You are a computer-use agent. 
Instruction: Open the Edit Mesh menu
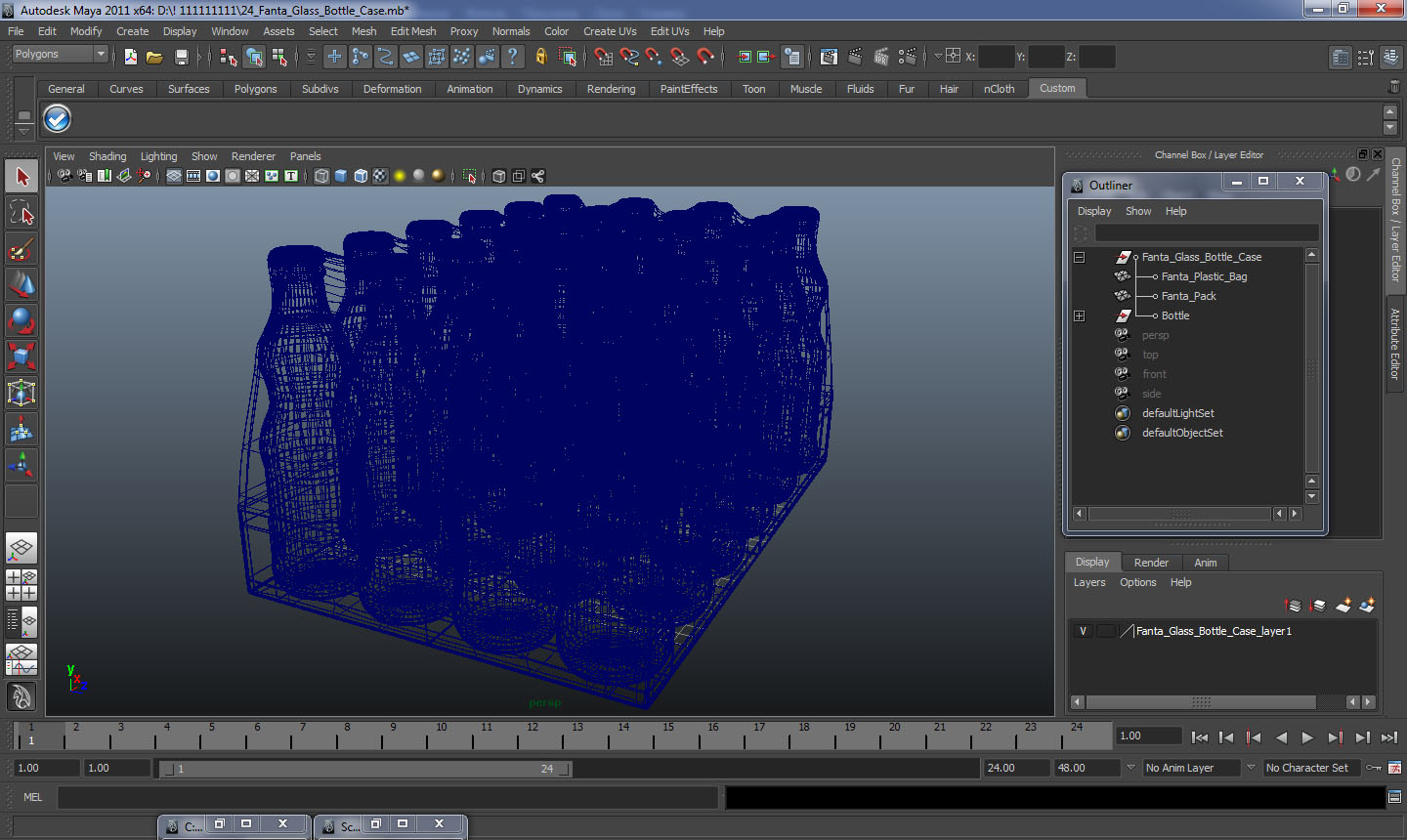(413, 31)
